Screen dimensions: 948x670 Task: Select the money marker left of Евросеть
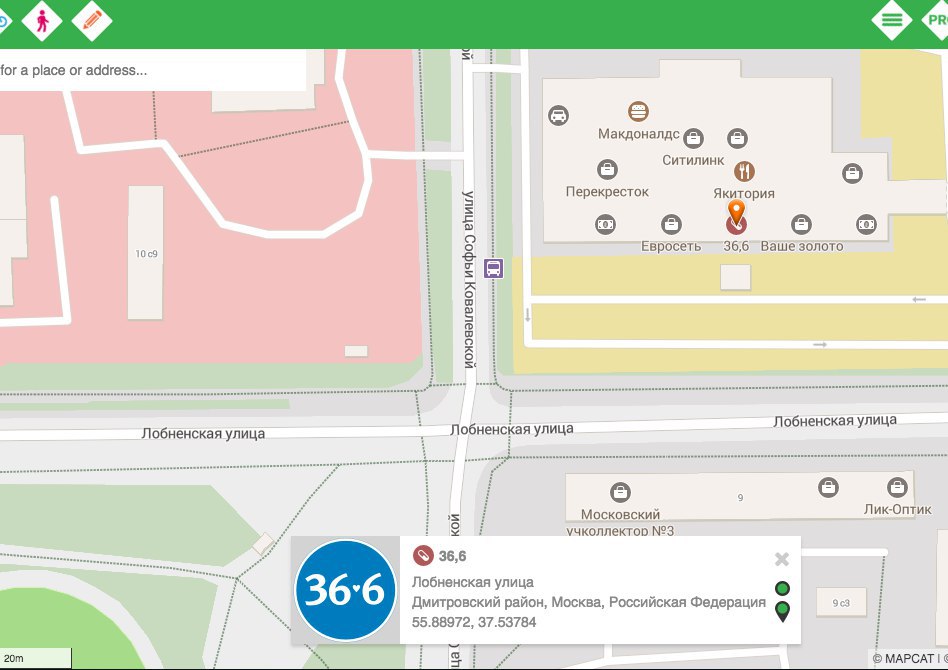(x=605, y=224)
